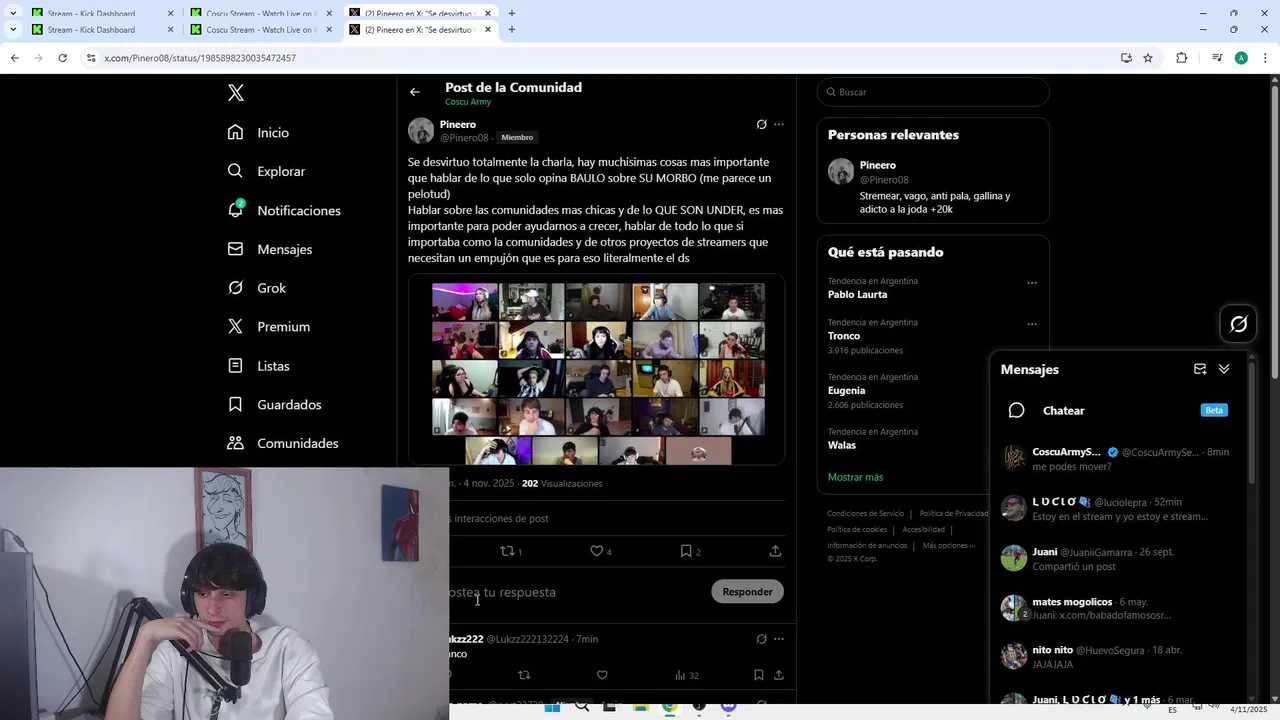Viewport: 1280px width, 720px height.
Task: Open Eugenia trending topic
Action: coord(846,391)
